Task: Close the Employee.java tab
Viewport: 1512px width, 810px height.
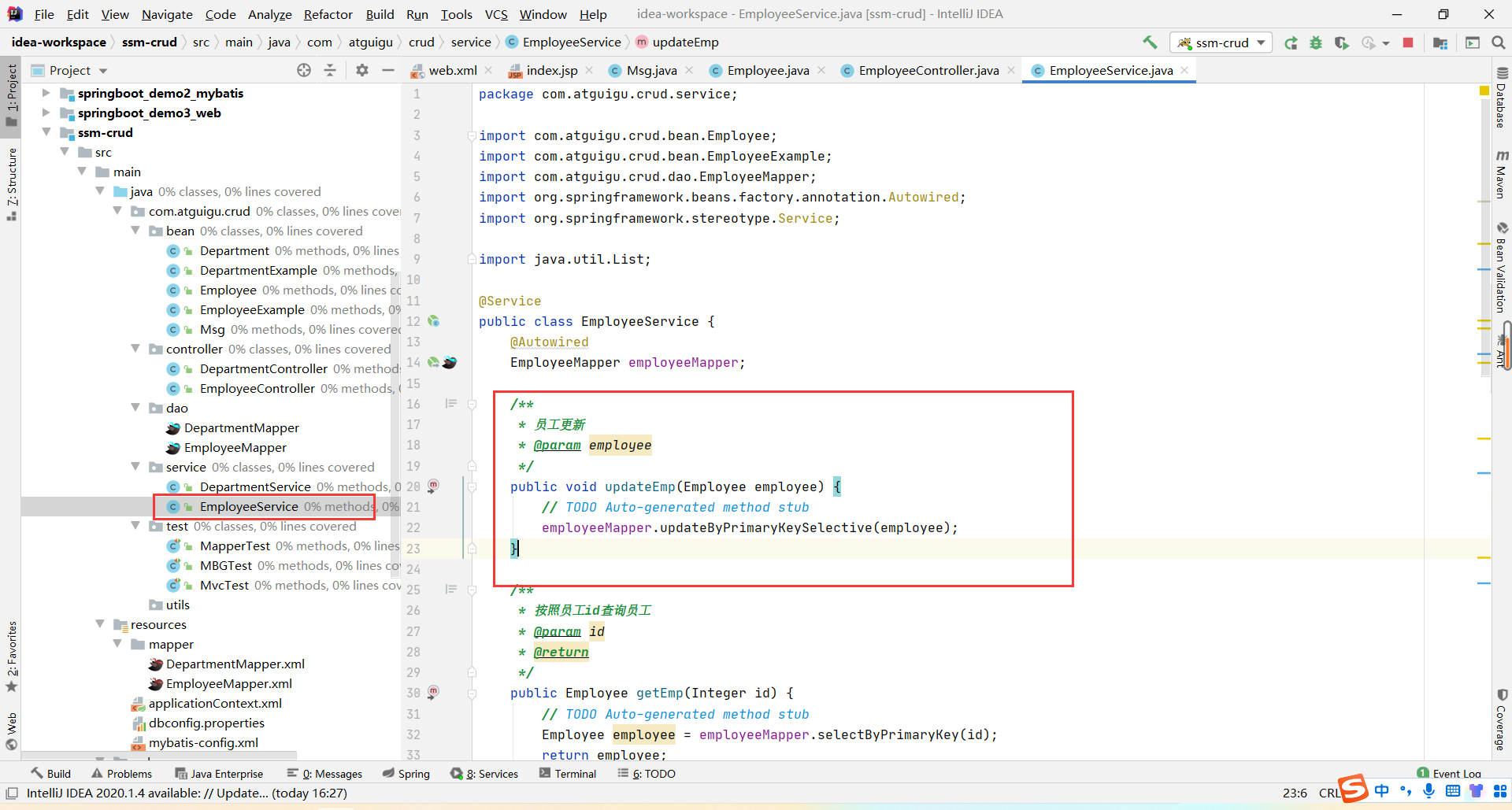Action: 821,70
